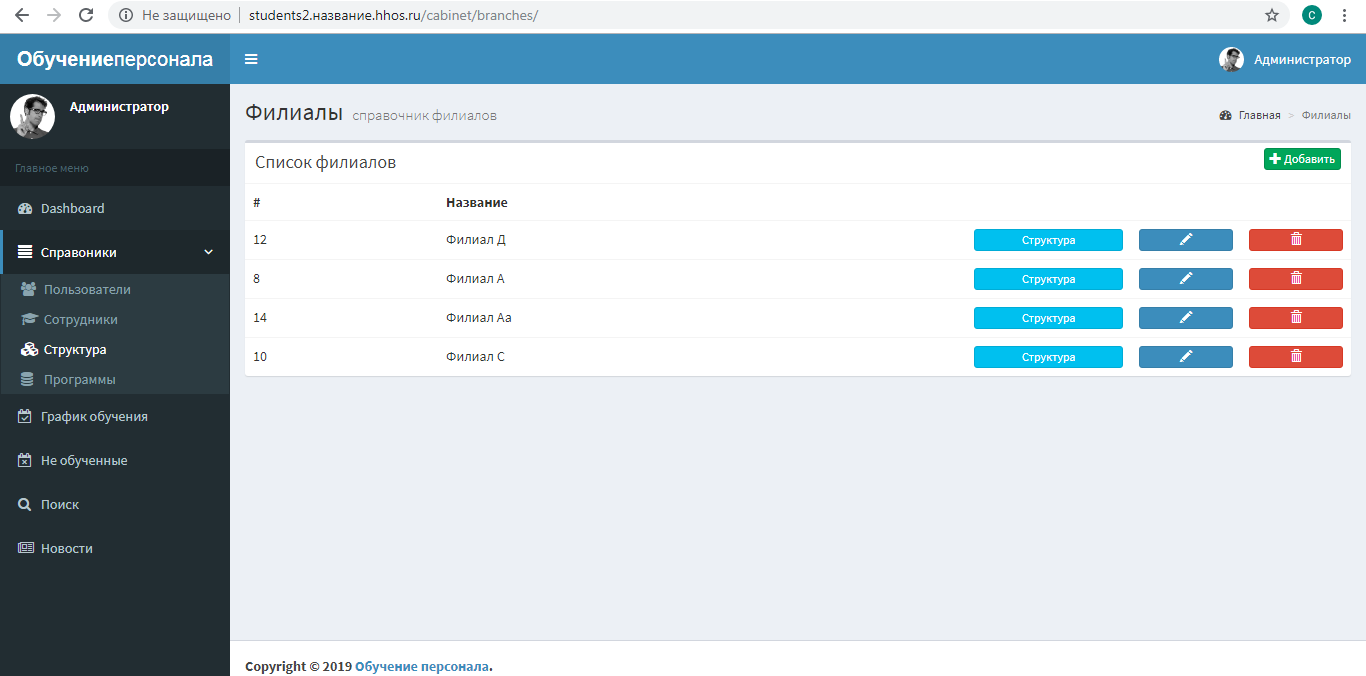Open the Поиск page
The height and width of the screenshot is (676, 1366).
coord(115,505)
